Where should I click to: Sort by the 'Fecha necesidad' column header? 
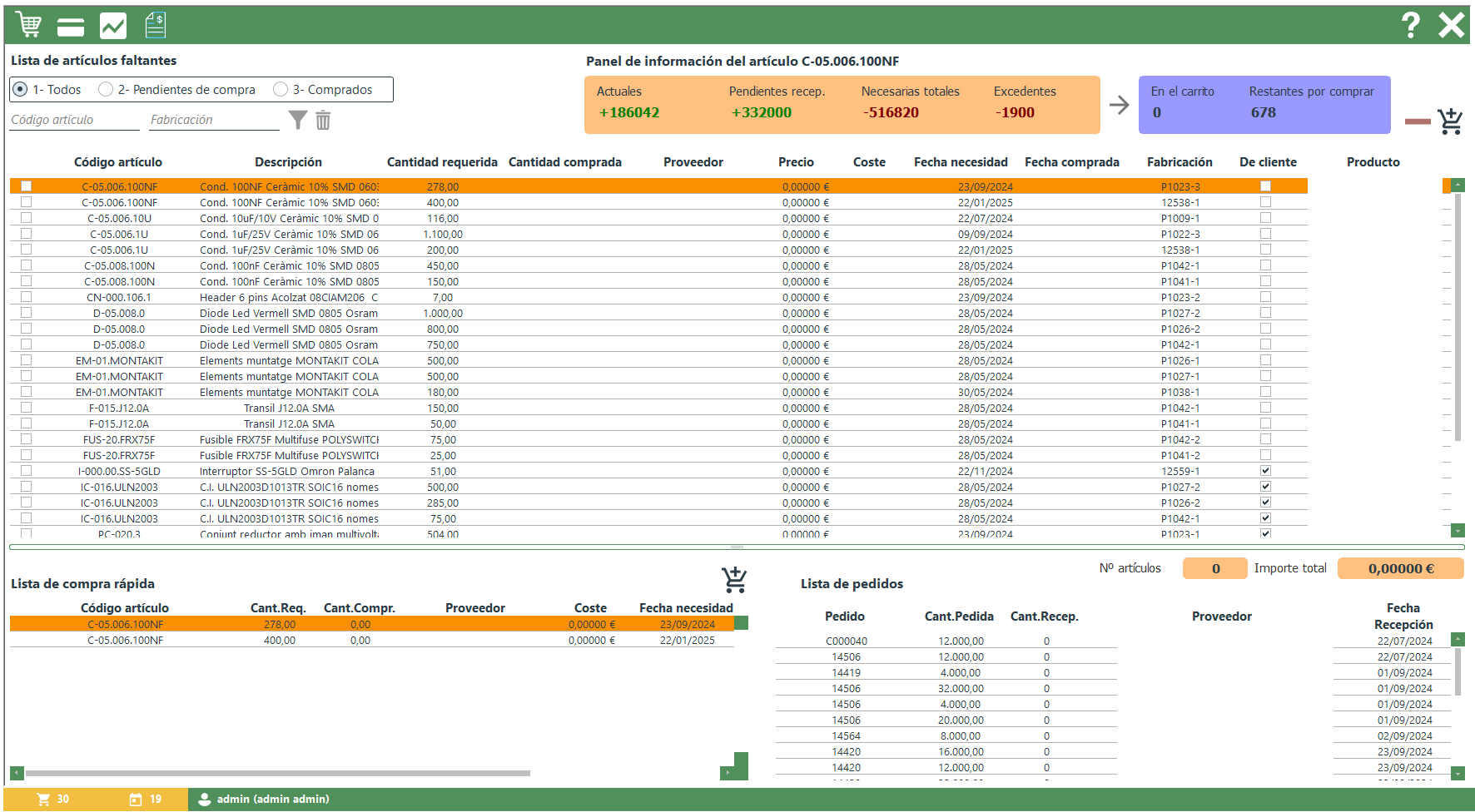[961, 162]
